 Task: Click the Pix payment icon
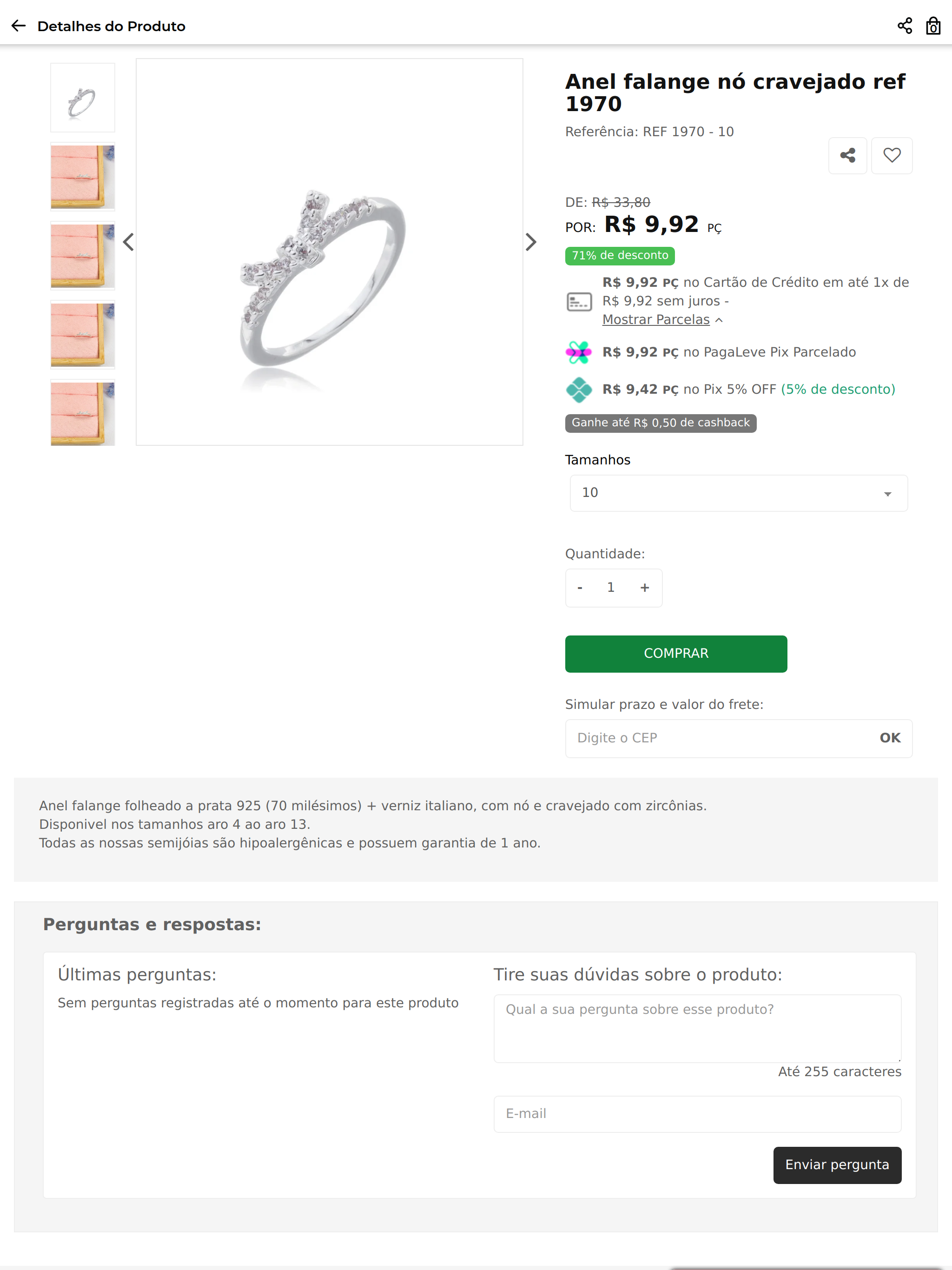coord(579,390)
